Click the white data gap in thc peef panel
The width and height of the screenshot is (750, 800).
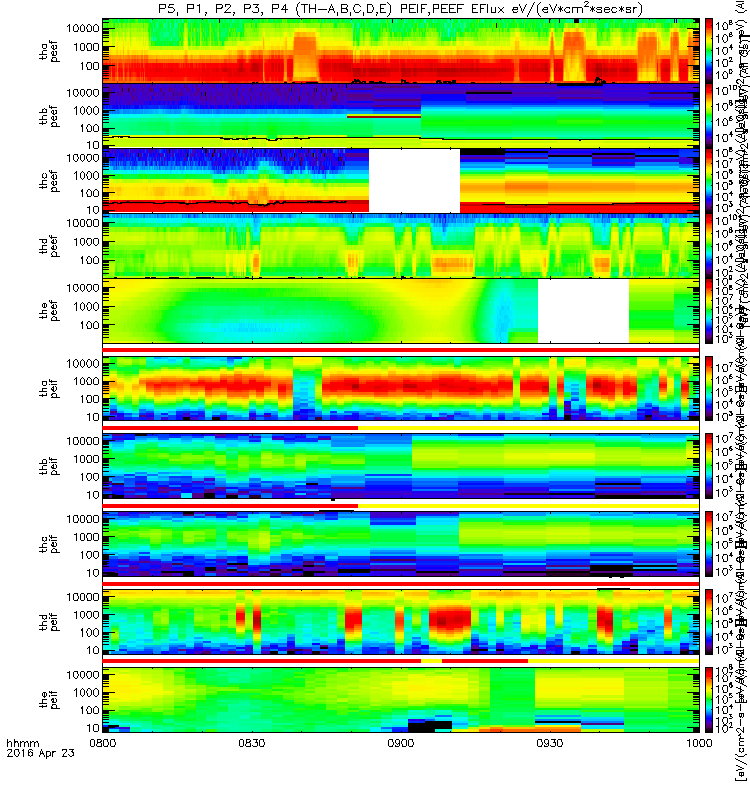pyautogui.click(x=414, y=181)
